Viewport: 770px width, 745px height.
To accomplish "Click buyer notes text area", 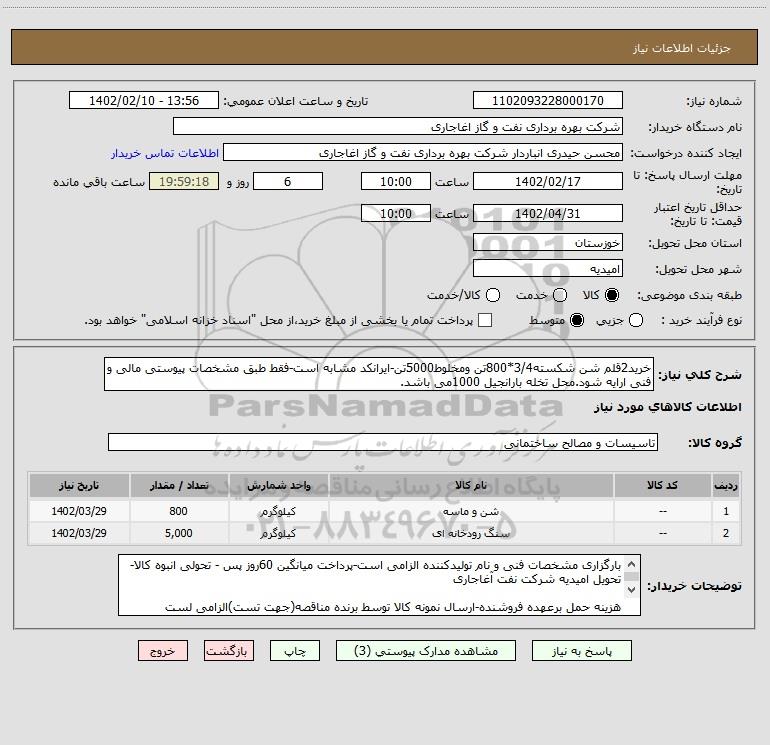I will 379,585.
